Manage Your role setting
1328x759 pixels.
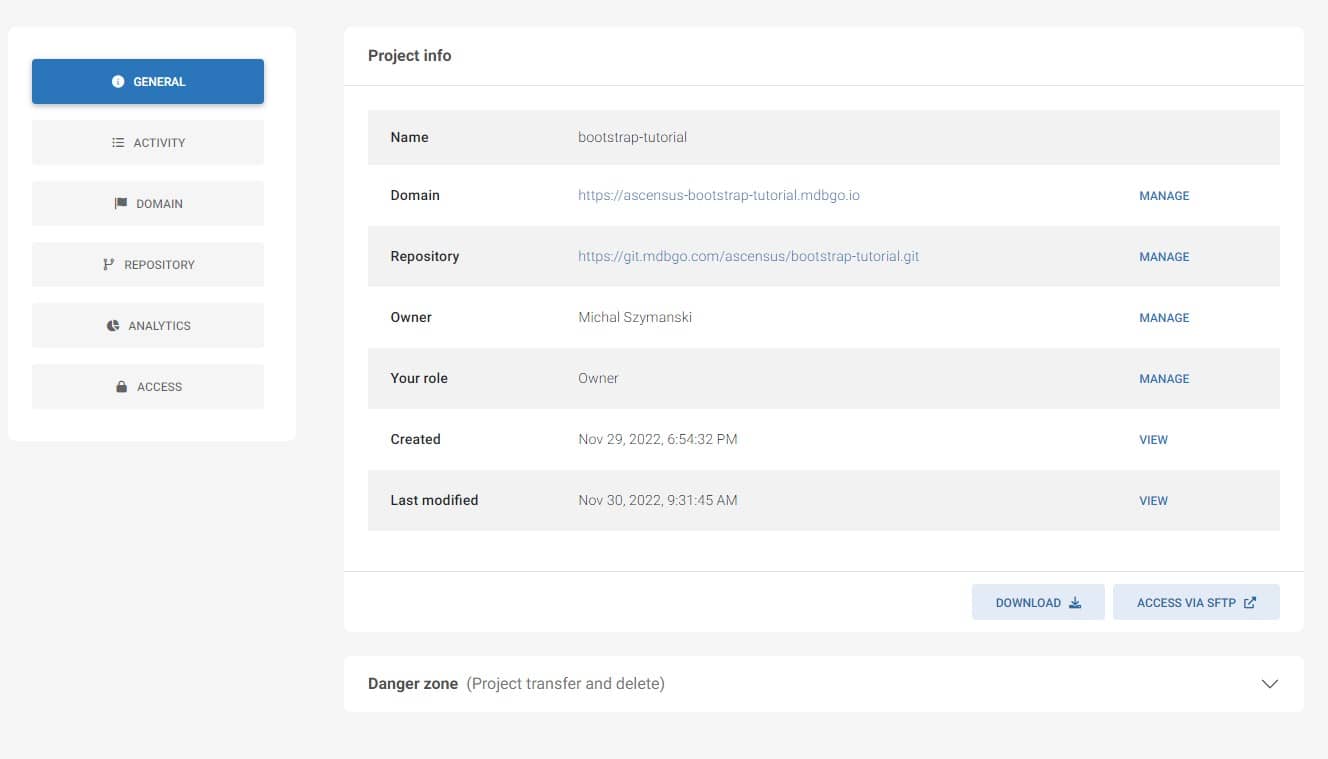(x=1164, y=379)
